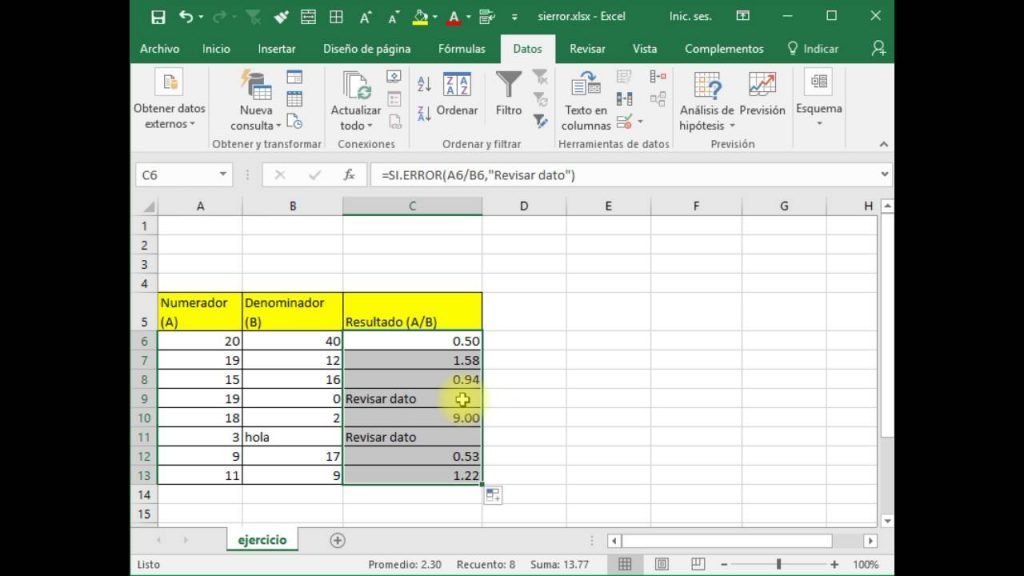
Task: Switch to Normal view in status bar
Action: click(x=624, y=565)
